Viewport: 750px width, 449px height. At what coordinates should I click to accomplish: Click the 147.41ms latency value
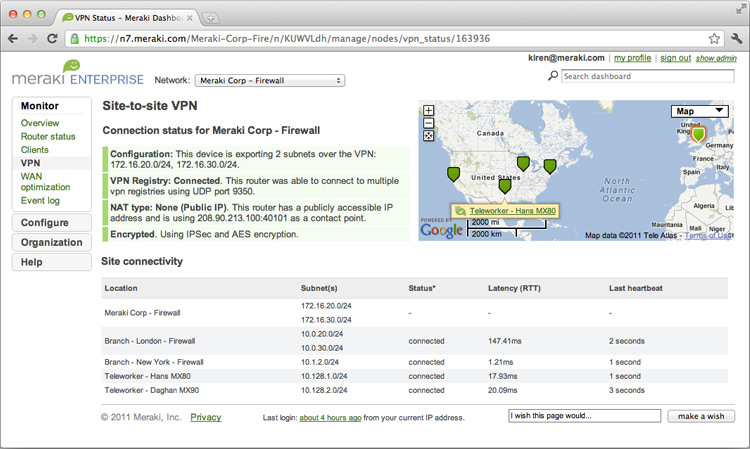(x=505, y=341)
